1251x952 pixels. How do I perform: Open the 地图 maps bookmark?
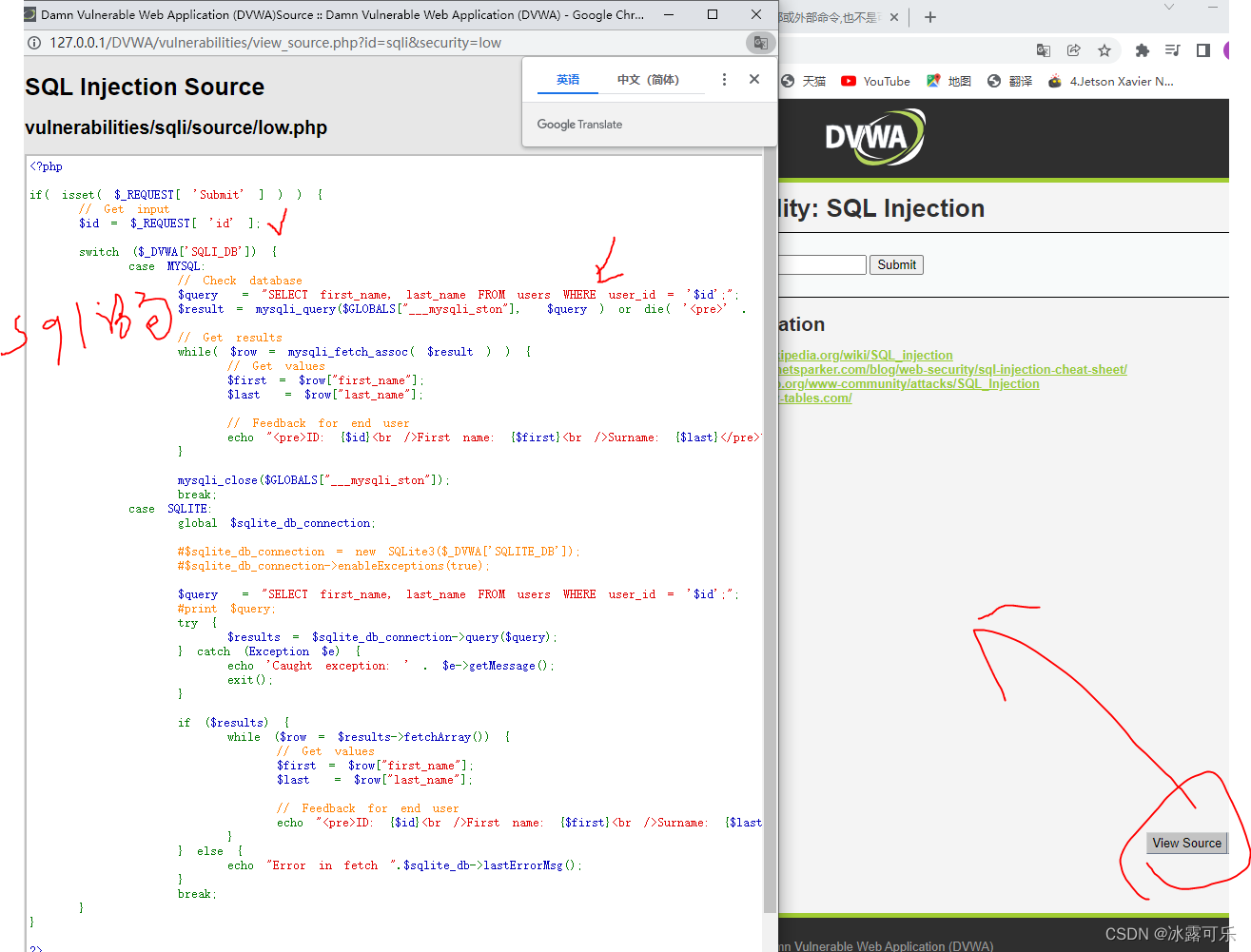pyautogui.click(x=948, y=82)
